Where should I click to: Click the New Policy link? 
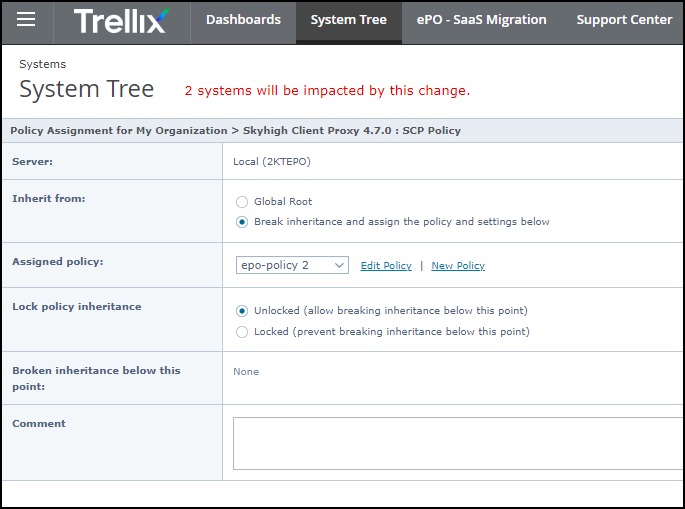[458, 266]
